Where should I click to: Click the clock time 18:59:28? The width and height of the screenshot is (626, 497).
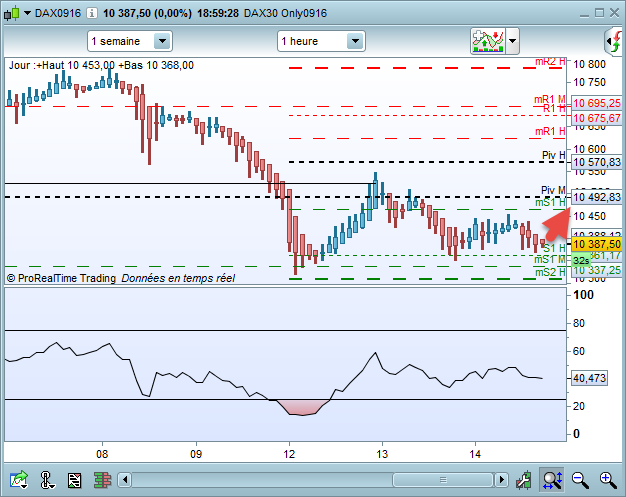(218, 13)
